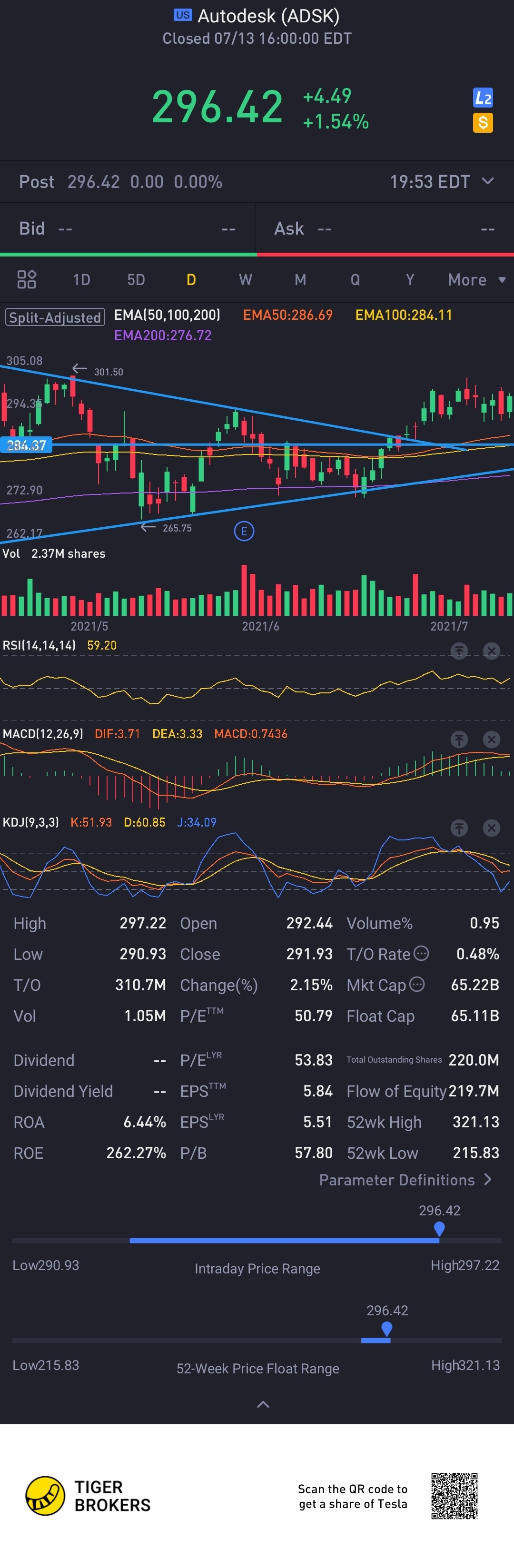Image resolution: width=514 pixels, height=1568 pixels.
Task: Remove the KDJ indicator panel
Action: [x=492, y=828]
